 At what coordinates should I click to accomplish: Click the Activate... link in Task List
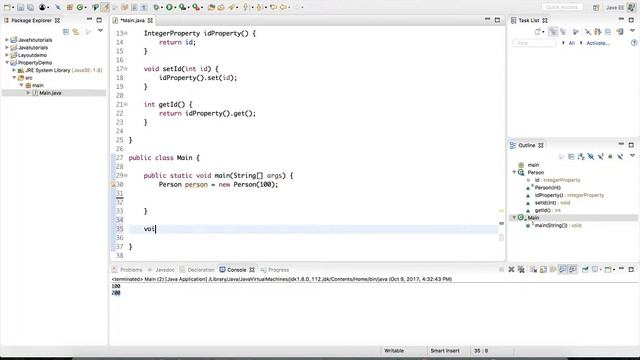click(x=598, y=43)
